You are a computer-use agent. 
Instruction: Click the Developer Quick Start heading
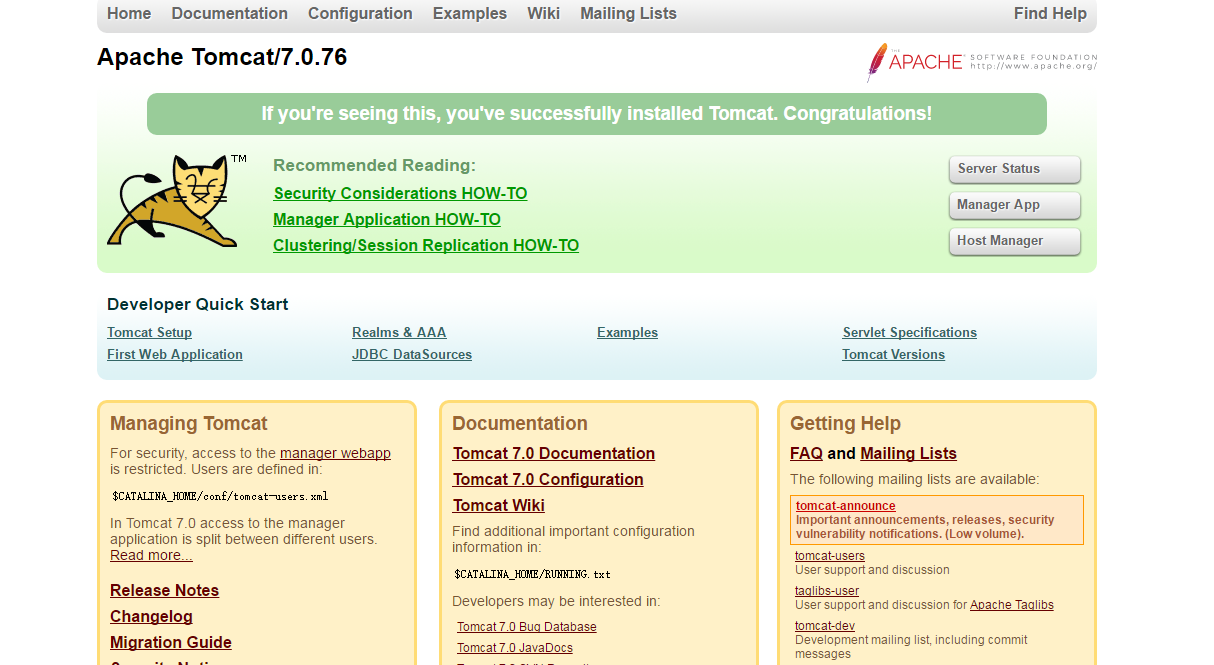(x=198, y=305)
